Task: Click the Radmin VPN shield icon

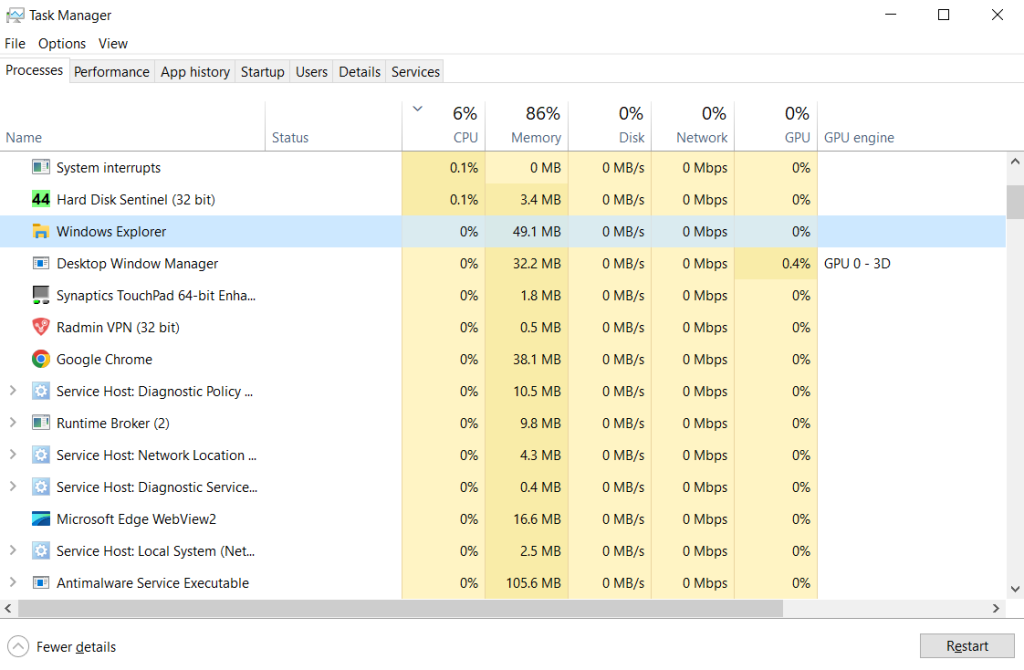Action: click(x=41, y=327)
